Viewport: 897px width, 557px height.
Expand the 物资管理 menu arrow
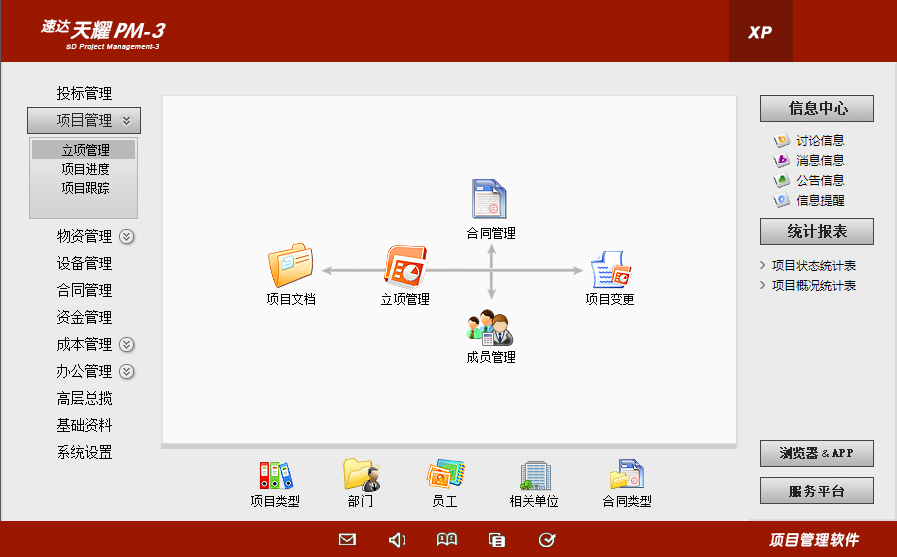click(127, 237)
